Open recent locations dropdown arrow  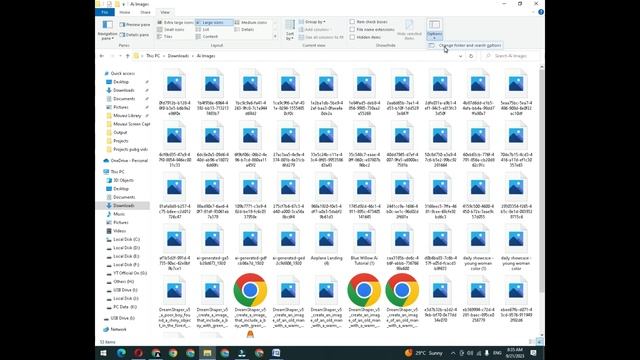[120, 56]
